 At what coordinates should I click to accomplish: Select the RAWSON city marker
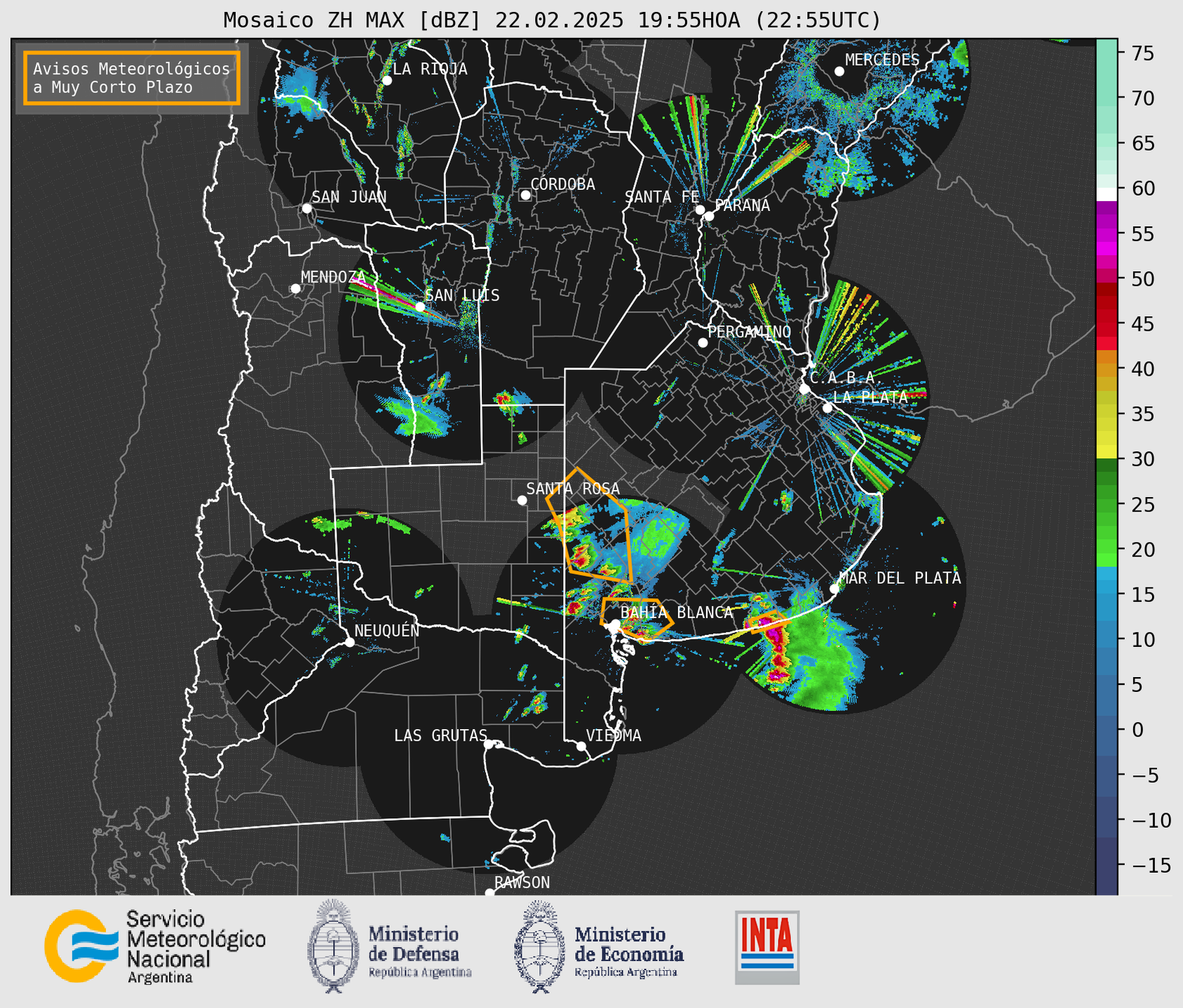pyautogui.click(x=489, y=892)
